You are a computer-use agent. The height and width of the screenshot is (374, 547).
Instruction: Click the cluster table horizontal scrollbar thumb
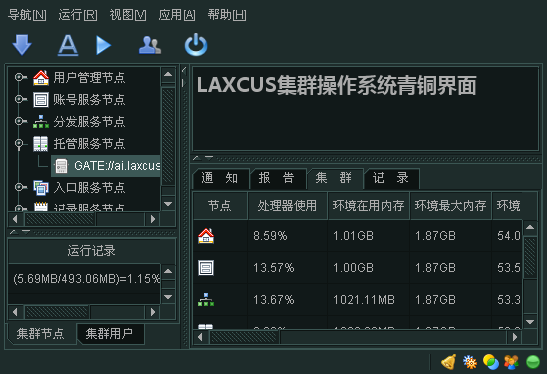coord(244,337)
